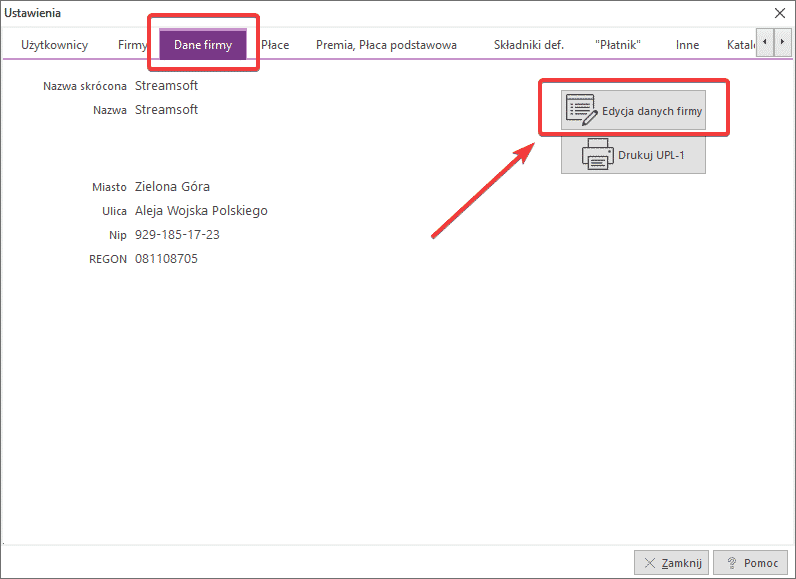This screenshot has height=579, width=796.
Task: Click the Zamknij button
Action: click(x=672, y=563)
